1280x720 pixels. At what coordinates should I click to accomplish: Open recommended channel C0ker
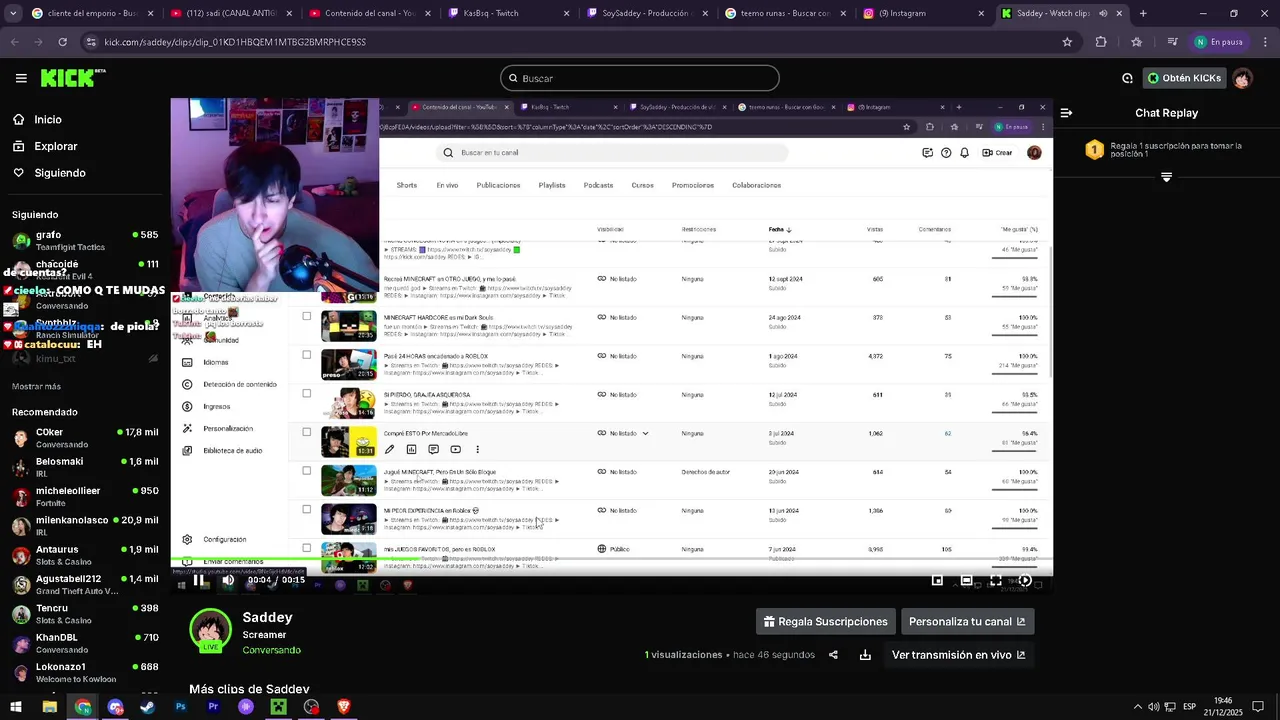[x=85, y=438]
